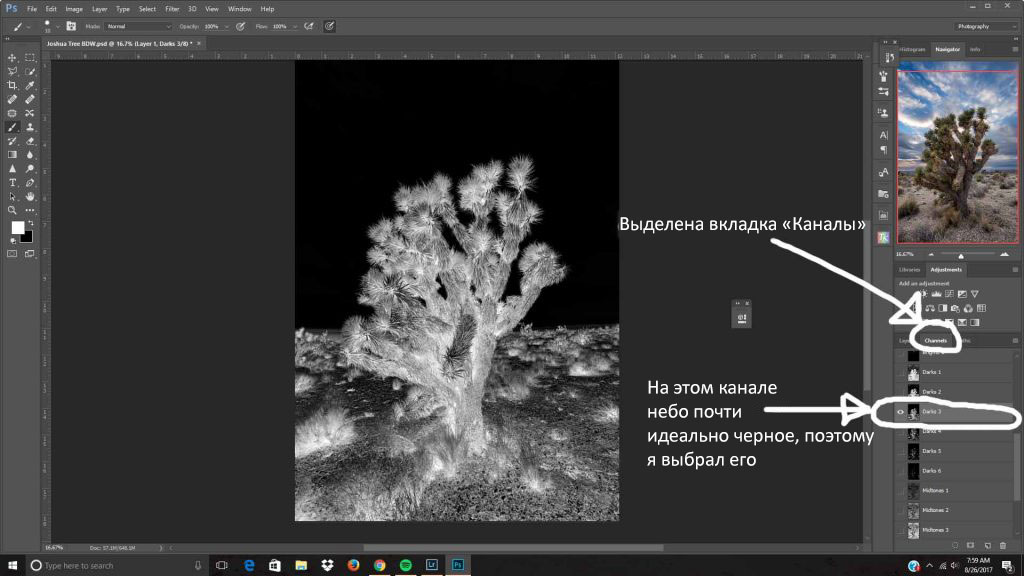Open the brush Mode dropdown
This screenshot has width=1024, height=576.
click(x=138, y=26)
